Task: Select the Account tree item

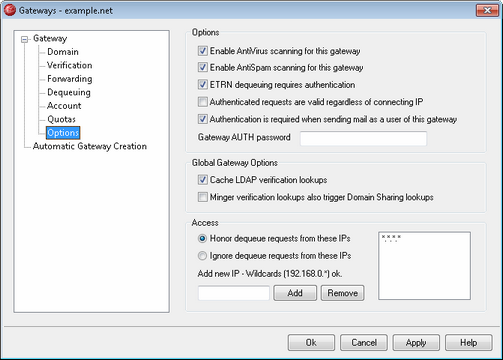Action: 64,106
